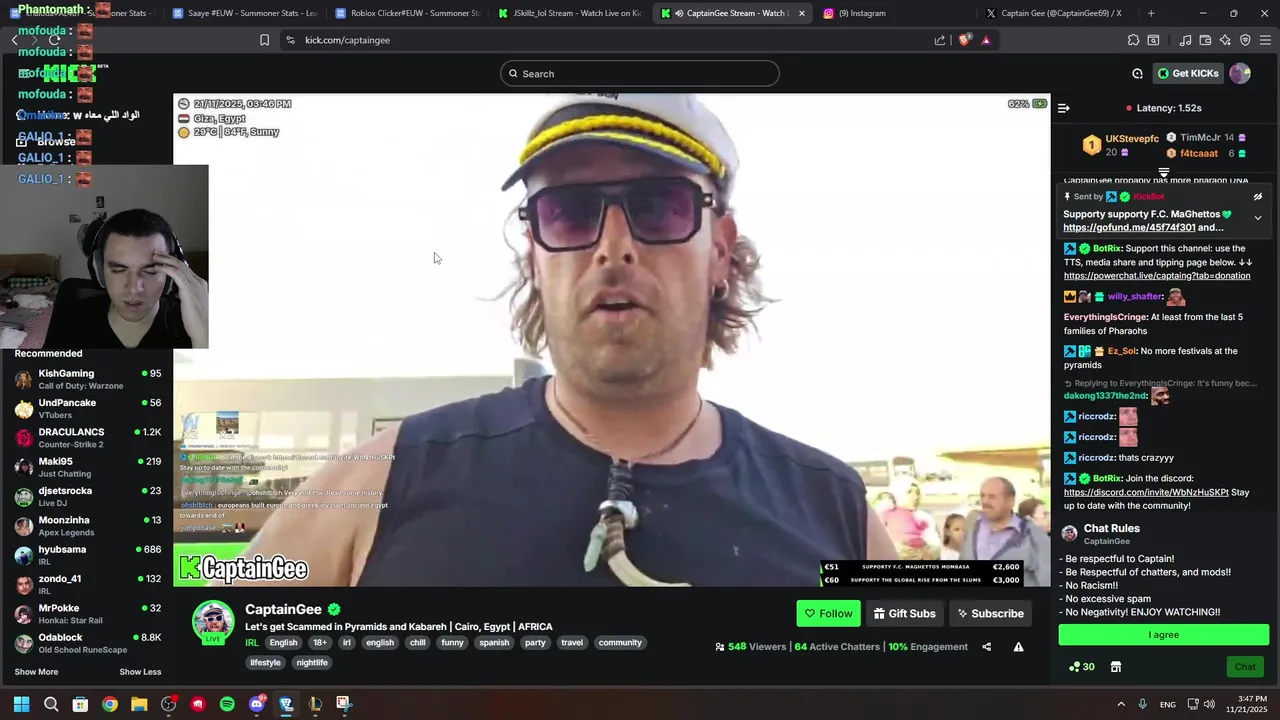Click UKStevepfc top gifter name
The width and height of the screenshot is (1280, 720).
coord(1132,138)
